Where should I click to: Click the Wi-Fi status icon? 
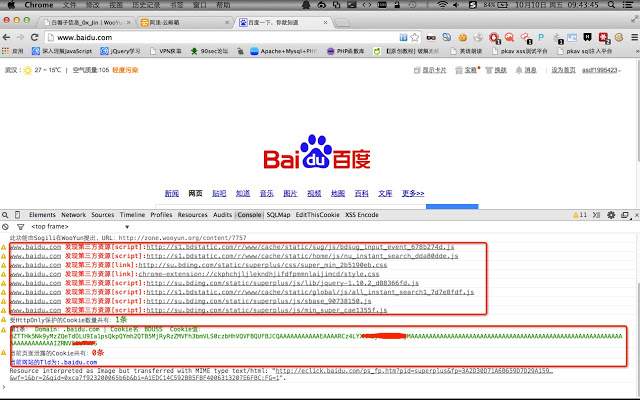[x=442, y=5]
